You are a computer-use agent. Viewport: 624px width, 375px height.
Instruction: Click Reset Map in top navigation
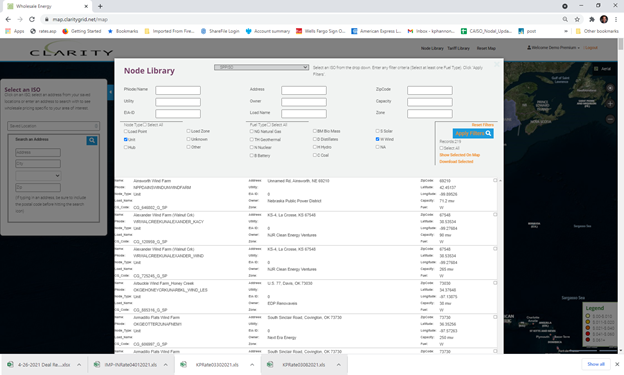pos(486,48)
